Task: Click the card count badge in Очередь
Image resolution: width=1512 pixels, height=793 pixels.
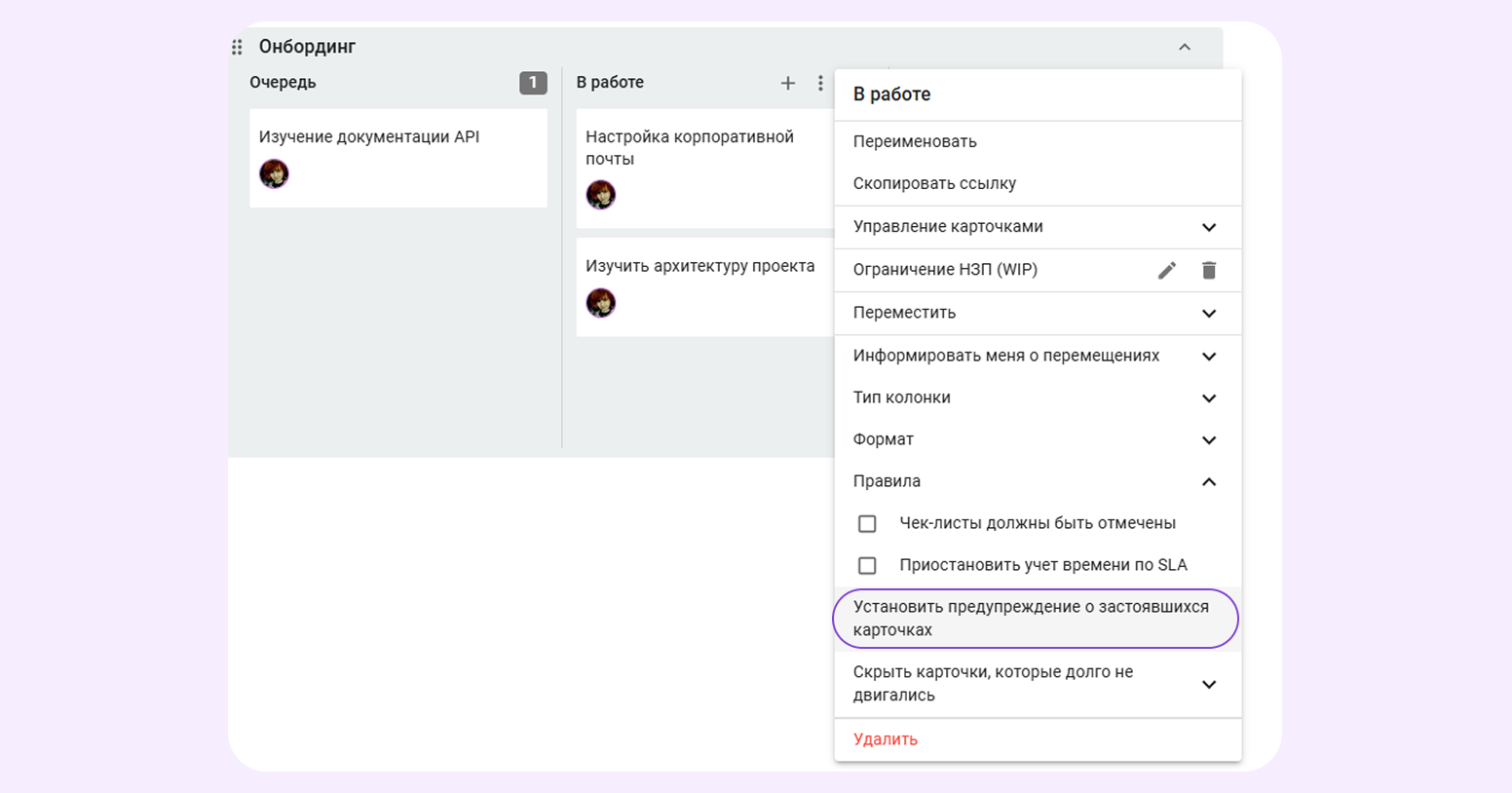Action: pyautogui.click(x=533, y=83)
